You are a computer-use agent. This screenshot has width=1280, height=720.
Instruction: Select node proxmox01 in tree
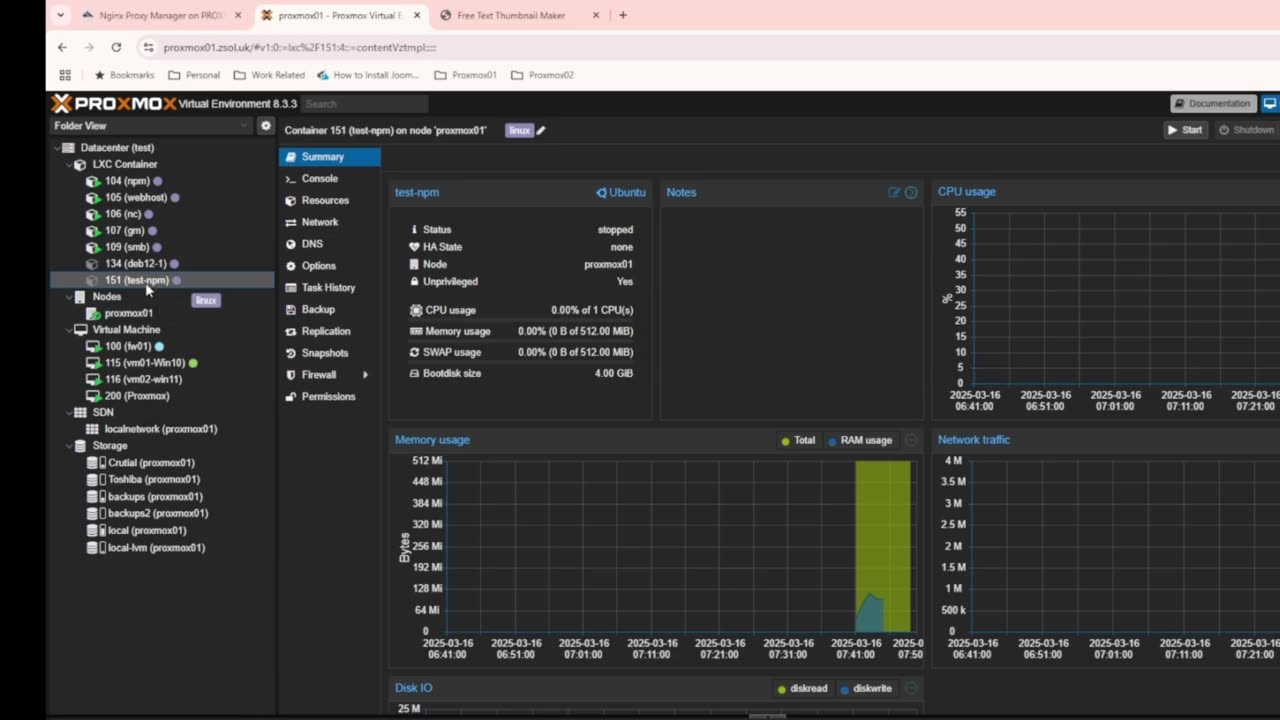128,313
